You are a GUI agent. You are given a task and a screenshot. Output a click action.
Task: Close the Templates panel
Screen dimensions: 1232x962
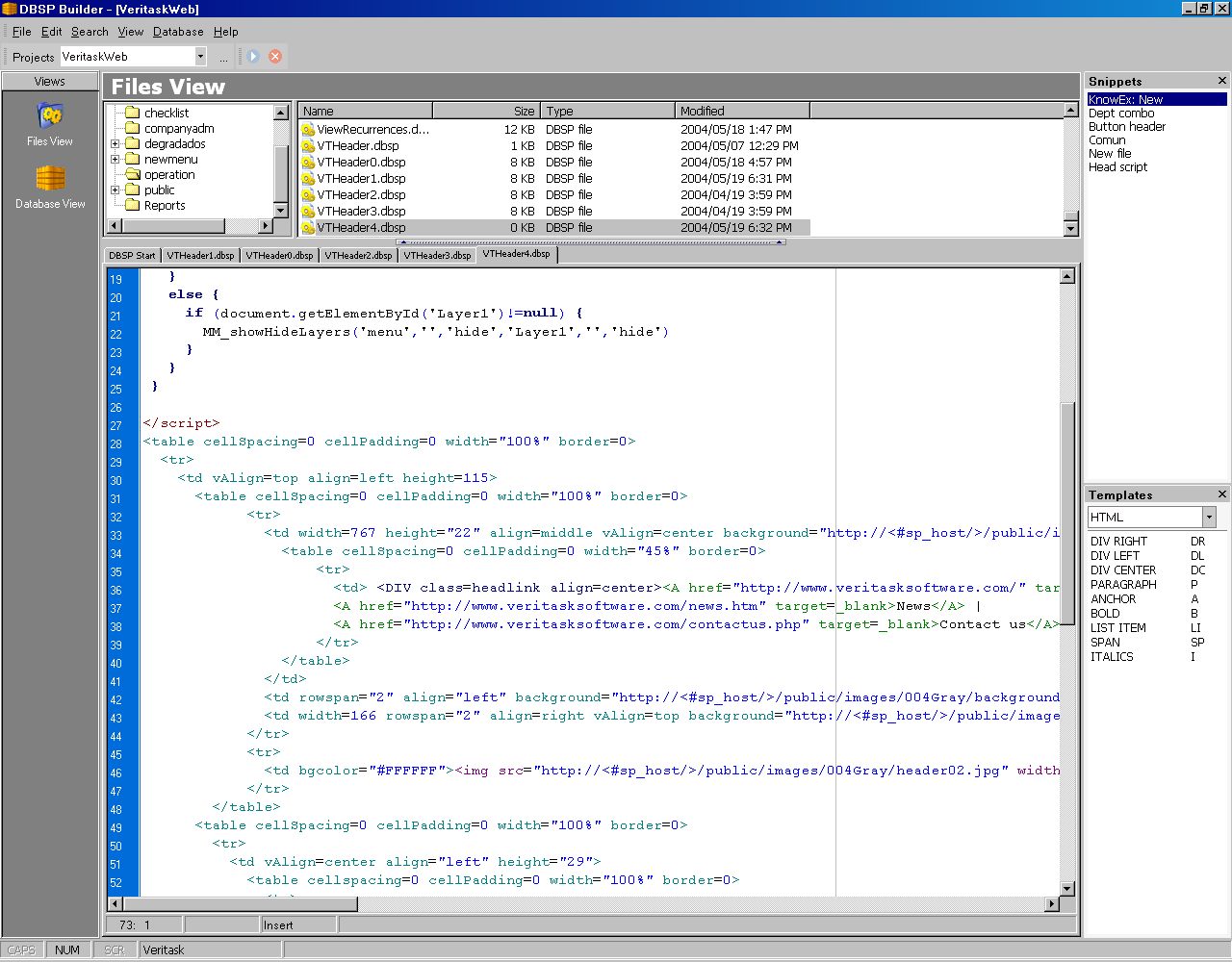point(1222,494)
